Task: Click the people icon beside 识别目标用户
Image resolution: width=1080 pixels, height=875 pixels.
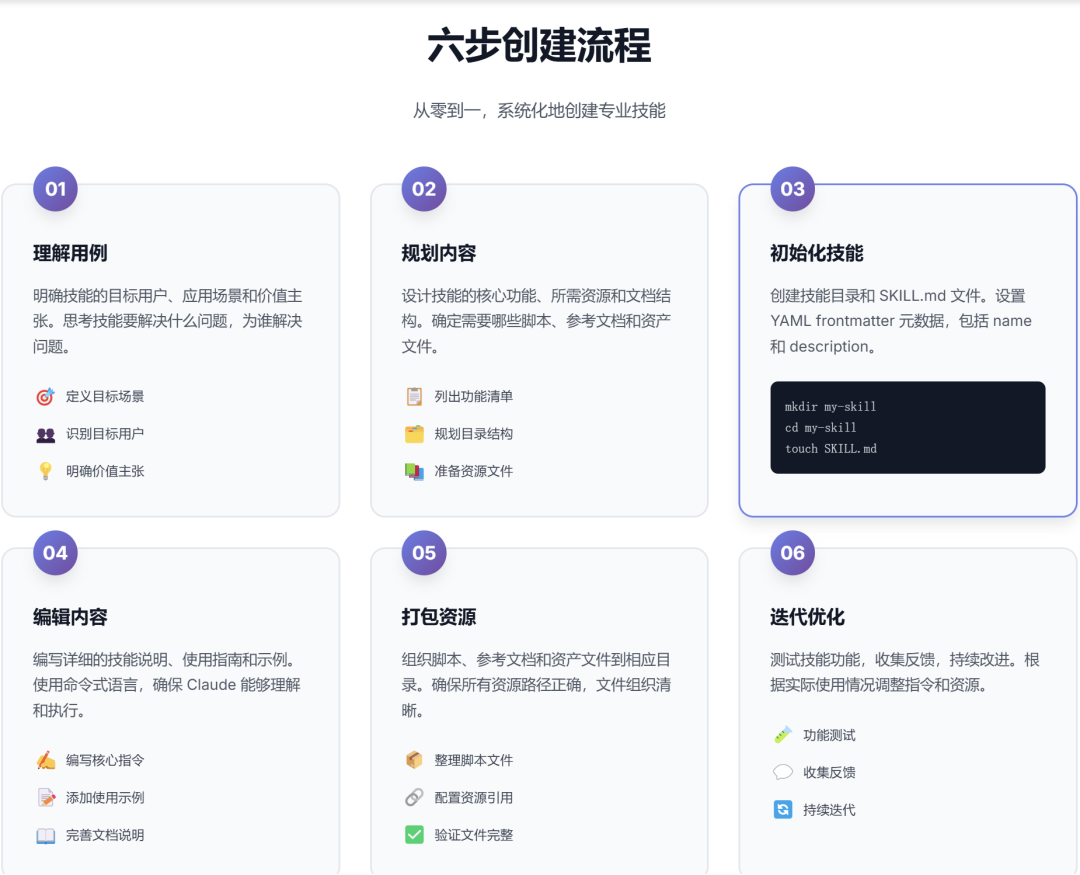Action: tap(45, 434)
